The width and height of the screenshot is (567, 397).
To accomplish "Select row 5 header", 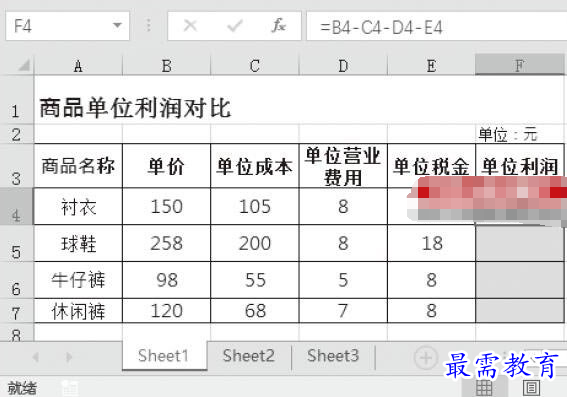I will point(17,243).
